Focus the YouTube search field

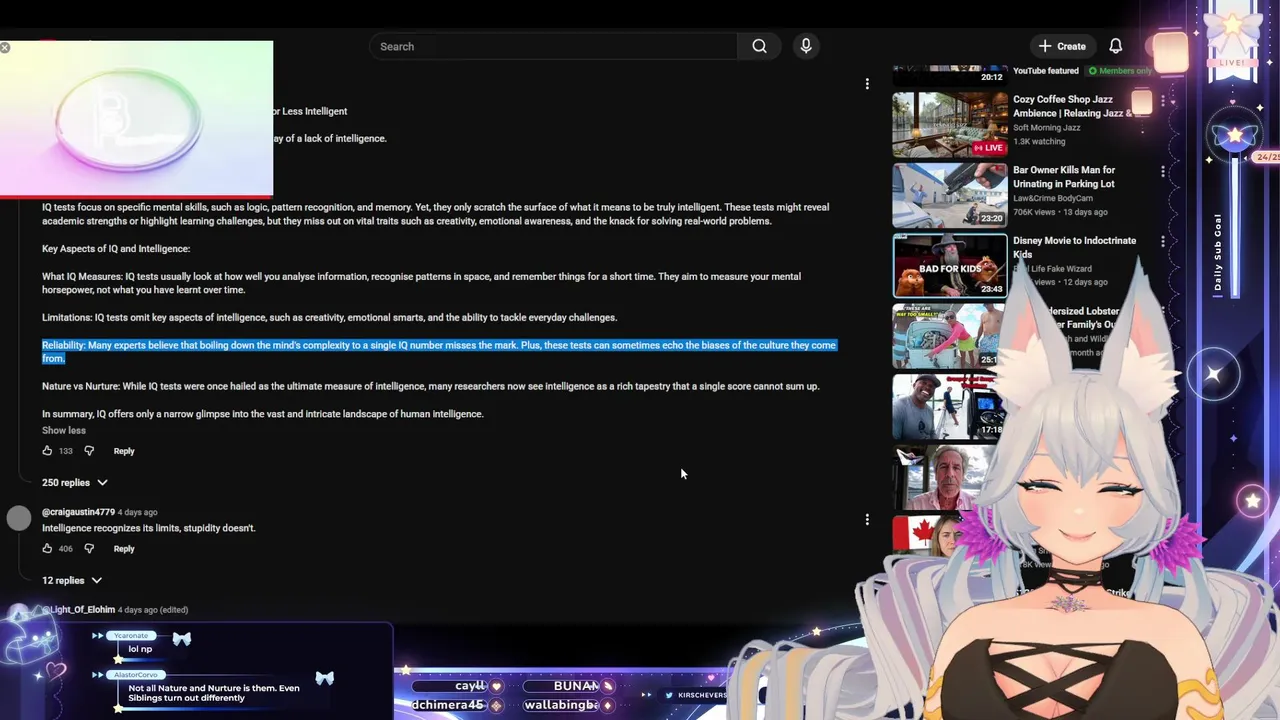point(554,46)
